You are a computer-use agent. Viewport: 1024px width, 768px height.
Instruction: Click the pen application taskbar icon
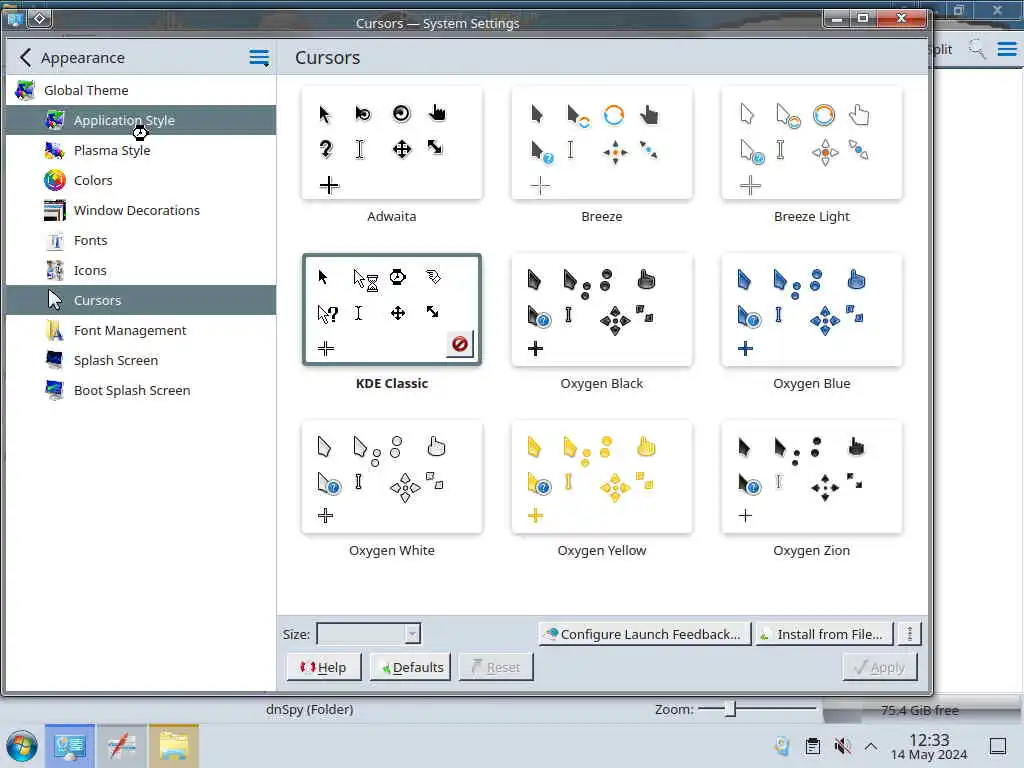(x=122, y=746)
